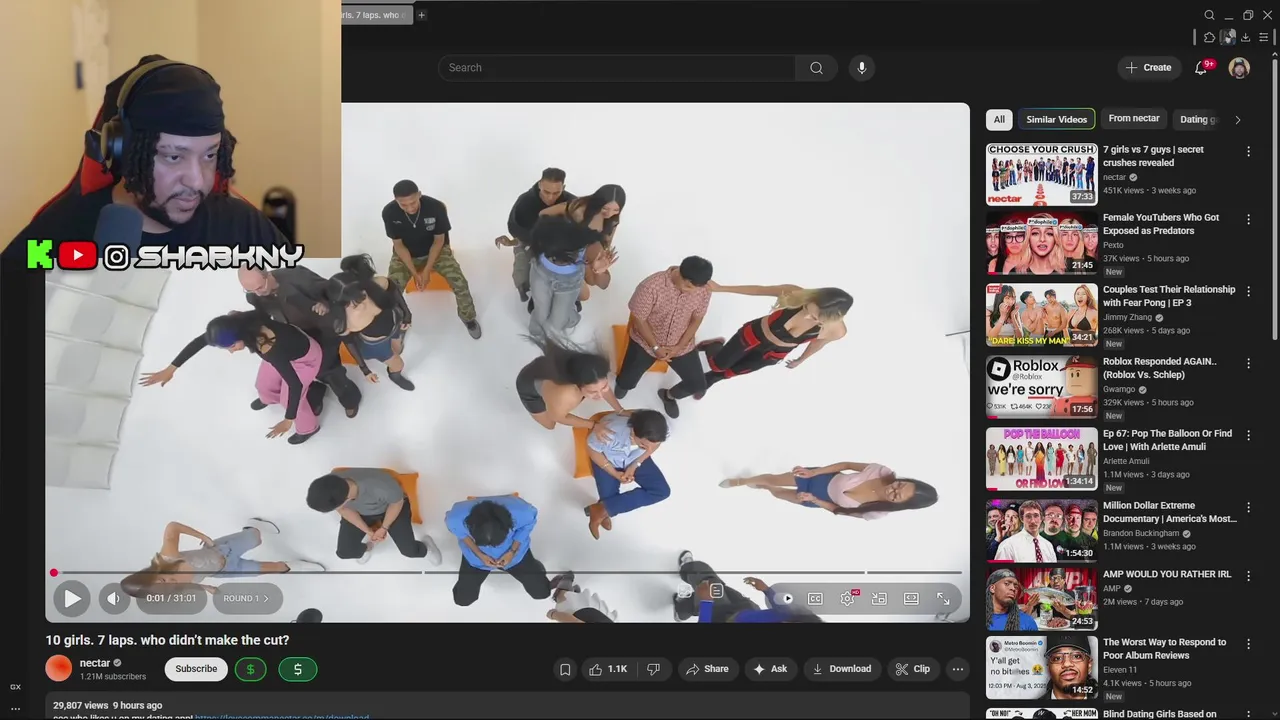The image size is (1280, 720).
Task: Open the nectar channel avatar
Action: [x=59, y=668]
